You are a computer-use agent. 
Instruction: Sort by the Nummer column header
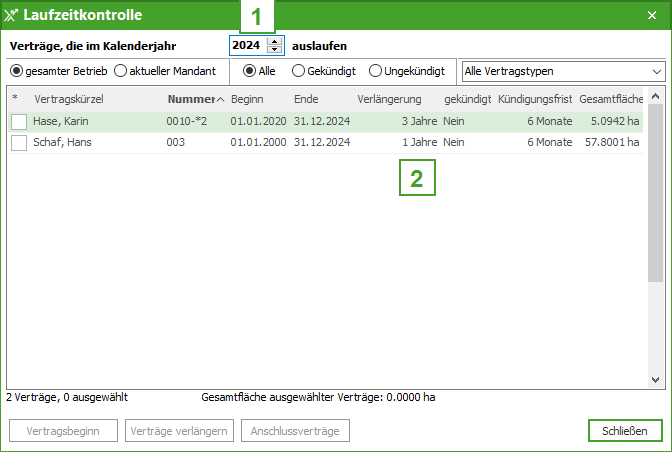(191, 99)
